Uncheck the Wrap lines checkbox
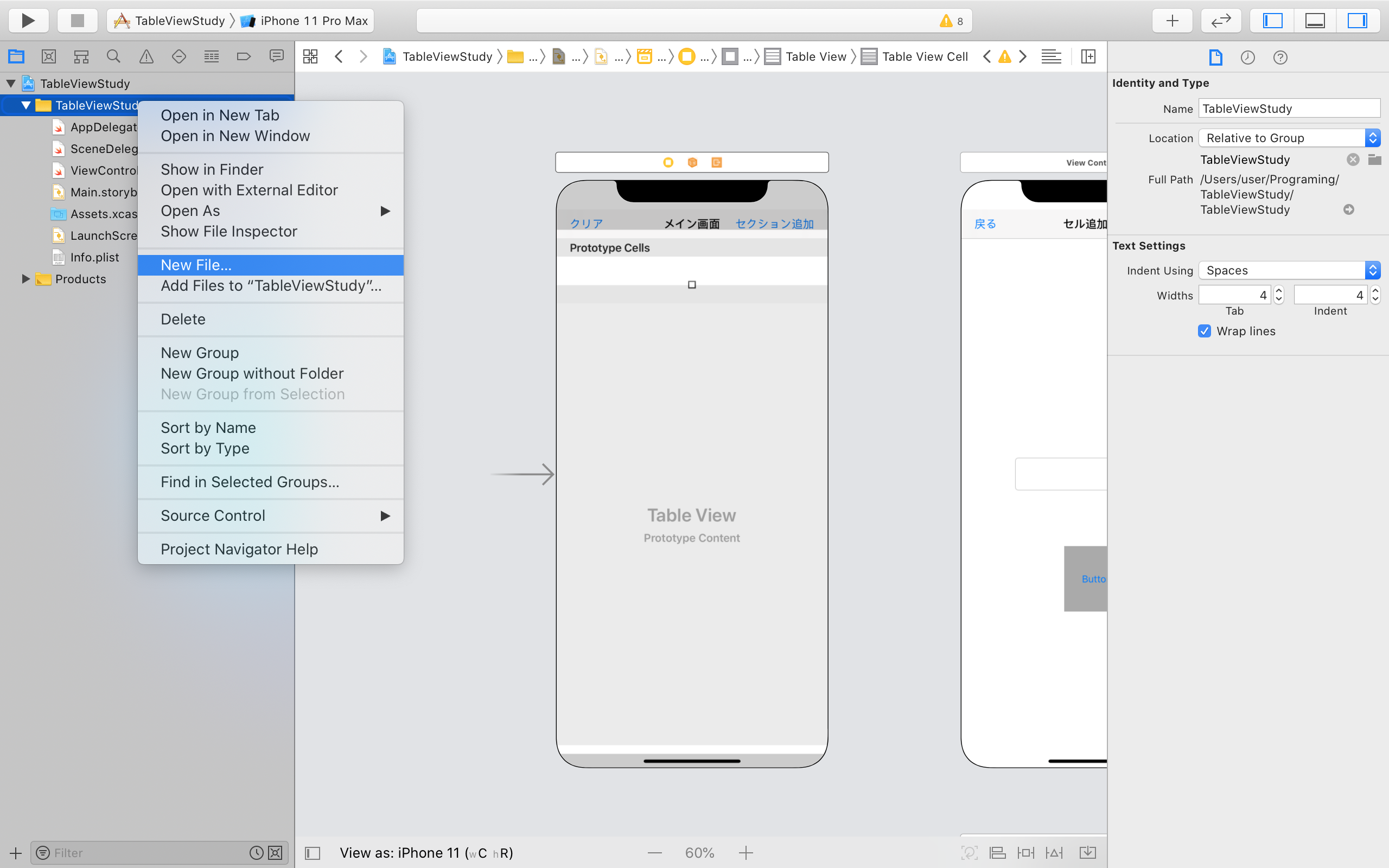Screen dimensions: 1389x868 1204,331
